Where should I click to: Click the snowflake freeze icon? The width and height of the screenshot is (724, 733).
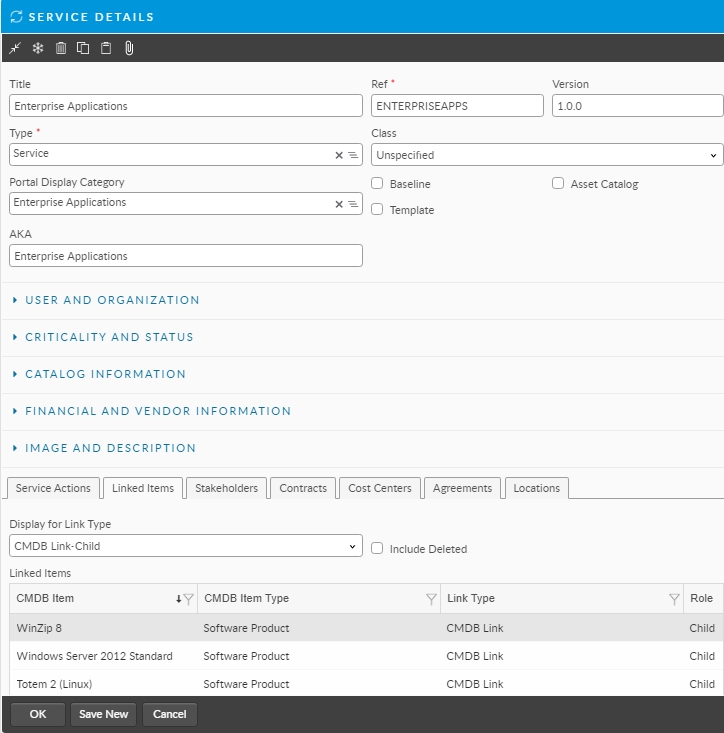(x=38, y=48)
